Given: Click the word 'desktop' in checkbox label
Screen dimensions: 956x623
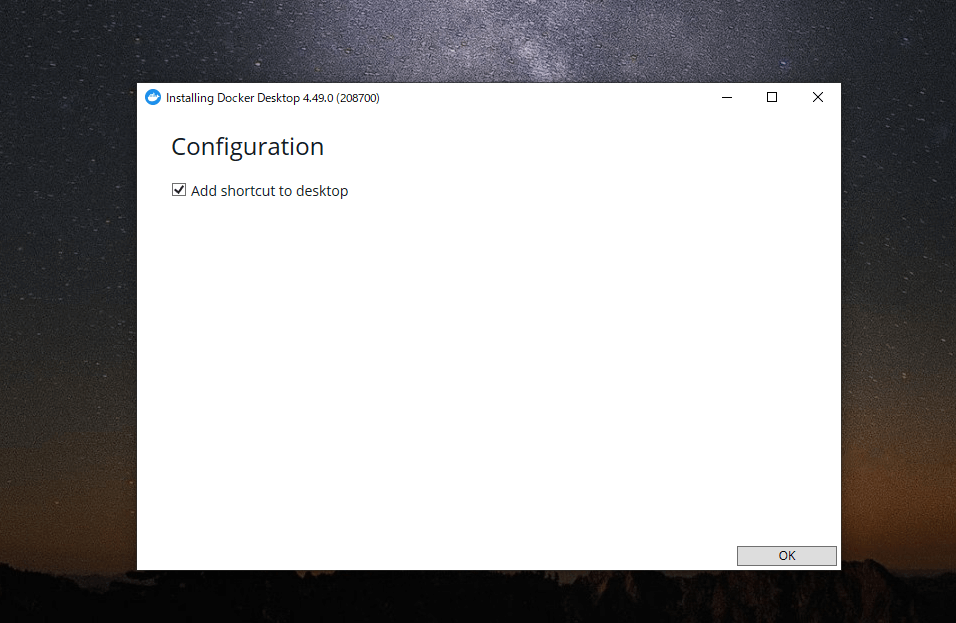Looking at the screenshot, I should [322, 191].
